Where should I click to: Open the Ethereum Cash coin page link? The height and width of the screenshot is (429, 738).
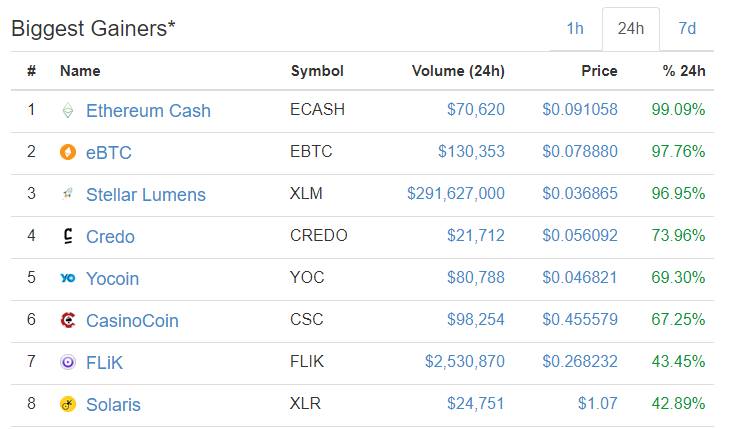pyautogui.click(x=148, y=111)
